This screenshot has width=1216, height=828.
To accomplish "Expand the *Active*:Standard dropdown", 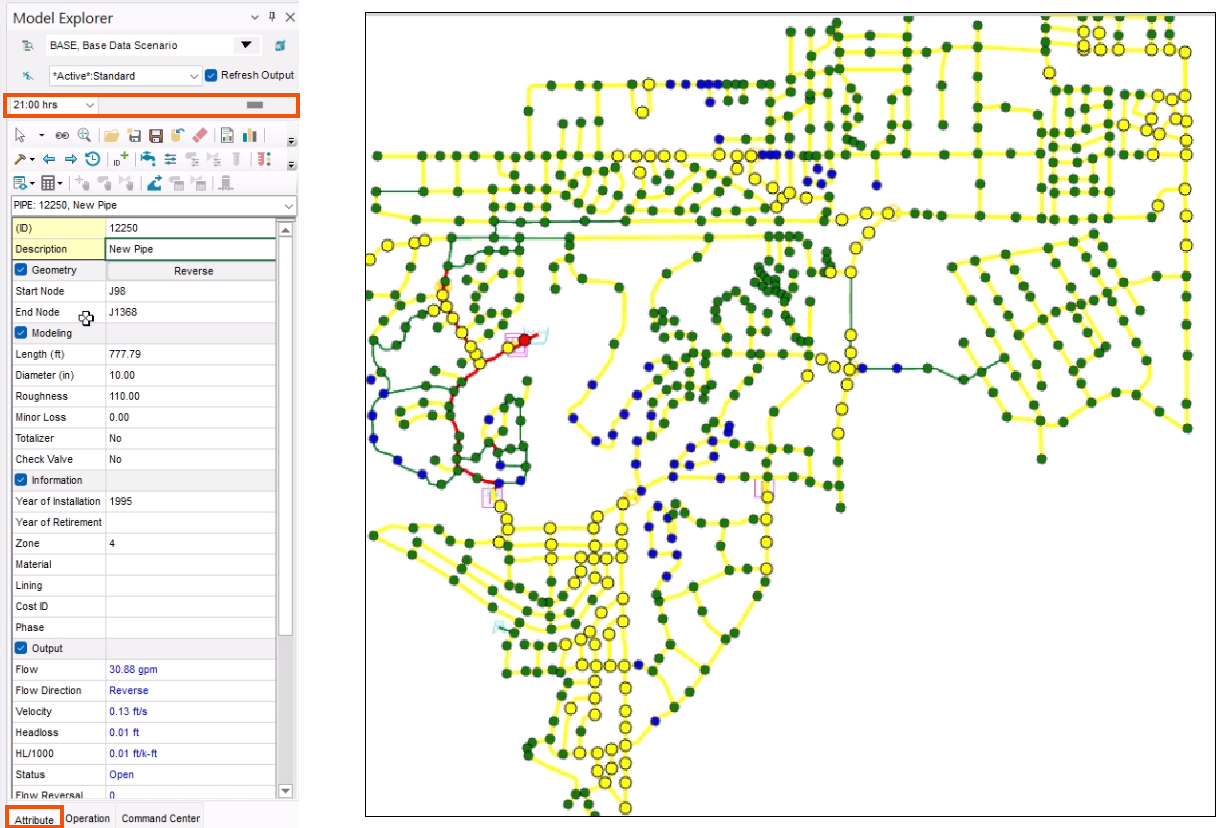I will point(194,75).
